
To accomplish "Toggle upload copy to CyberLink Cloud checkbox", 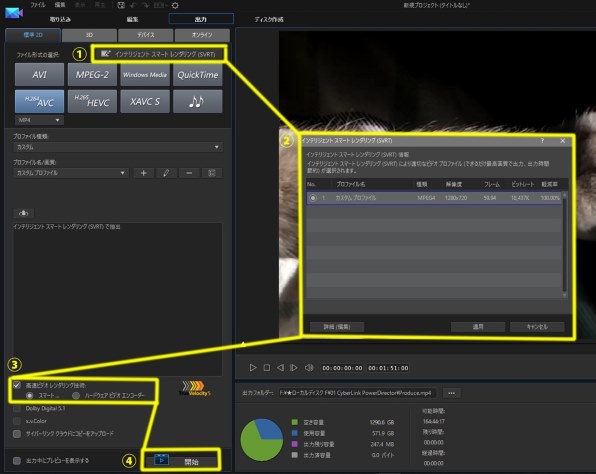I will tap(17, 434).
